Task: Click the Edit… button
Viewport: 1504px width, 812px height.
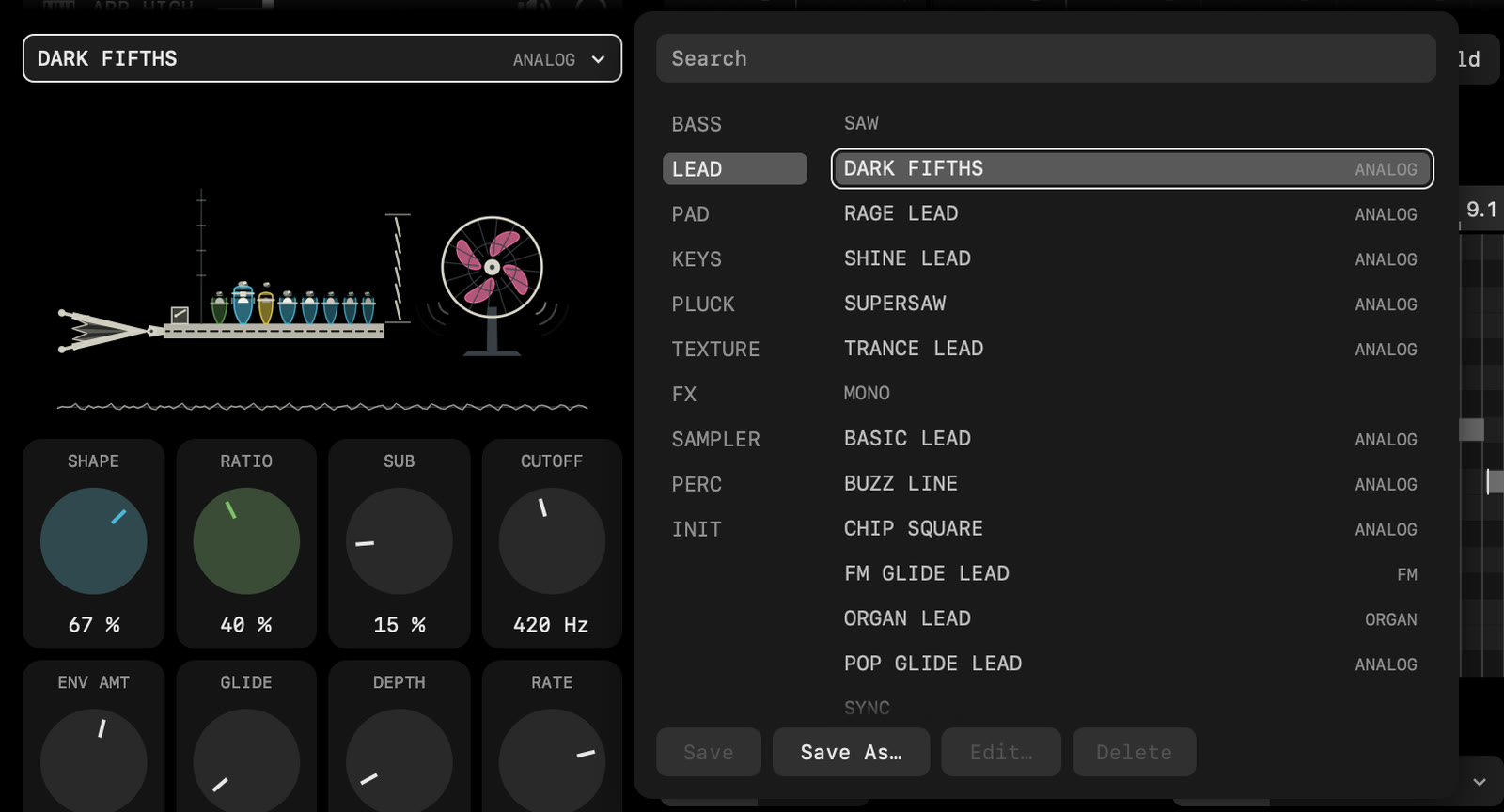Action: click(1001, 752)
